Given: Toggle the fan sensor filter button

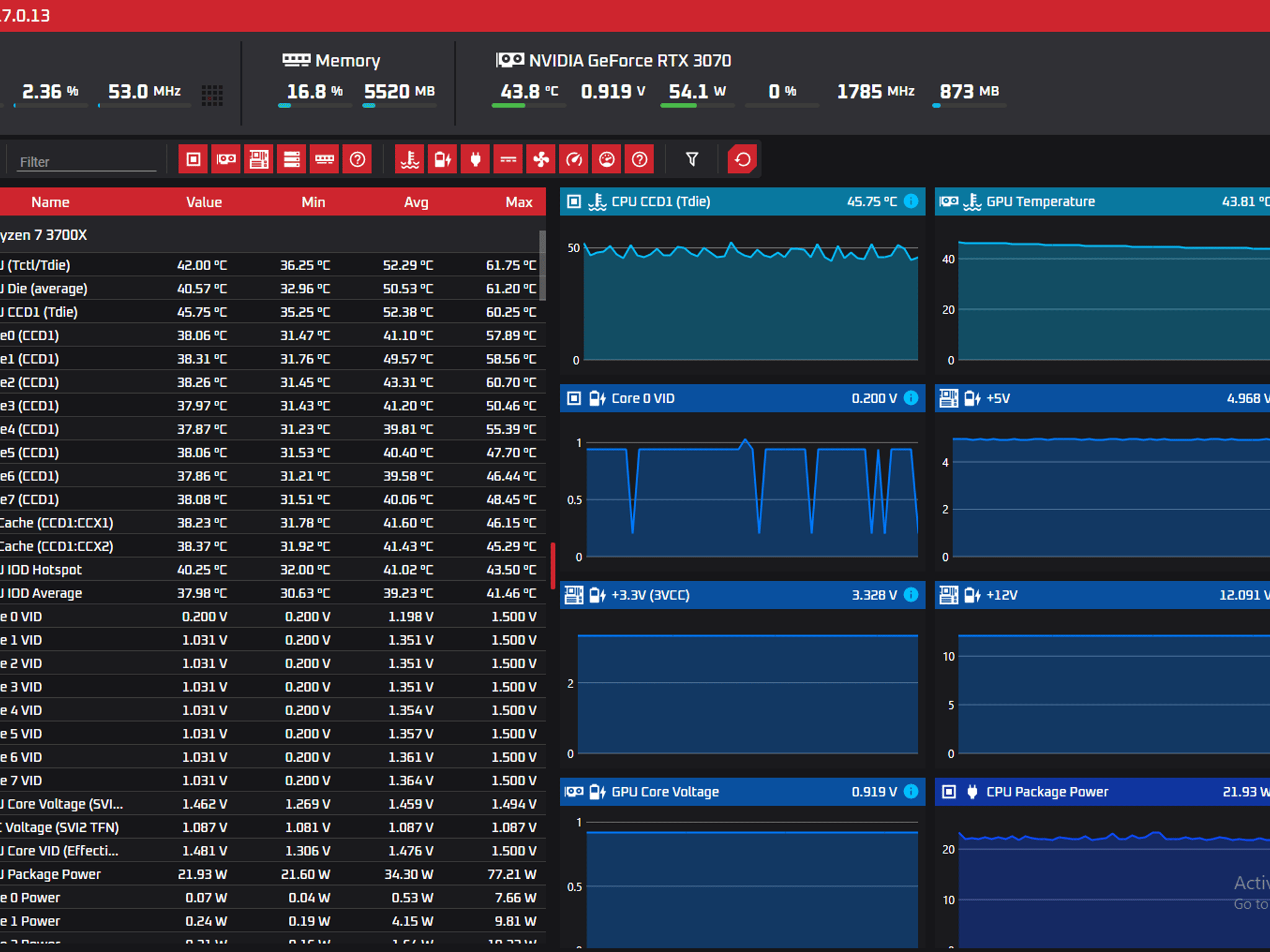Looking at the screenshot, I should pos(541,160).
